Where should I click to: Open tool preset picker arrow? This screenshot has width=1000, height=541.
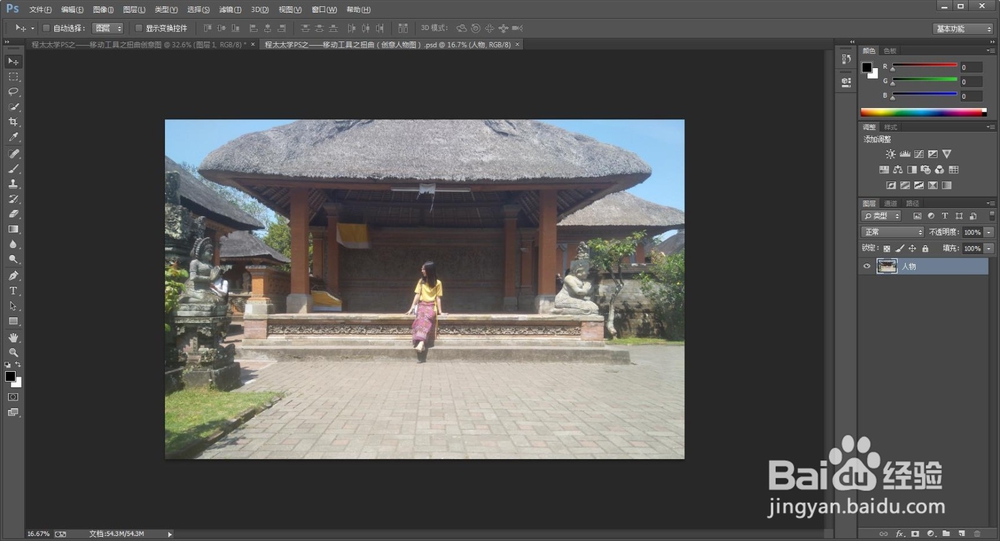click(x=33, y=28)
